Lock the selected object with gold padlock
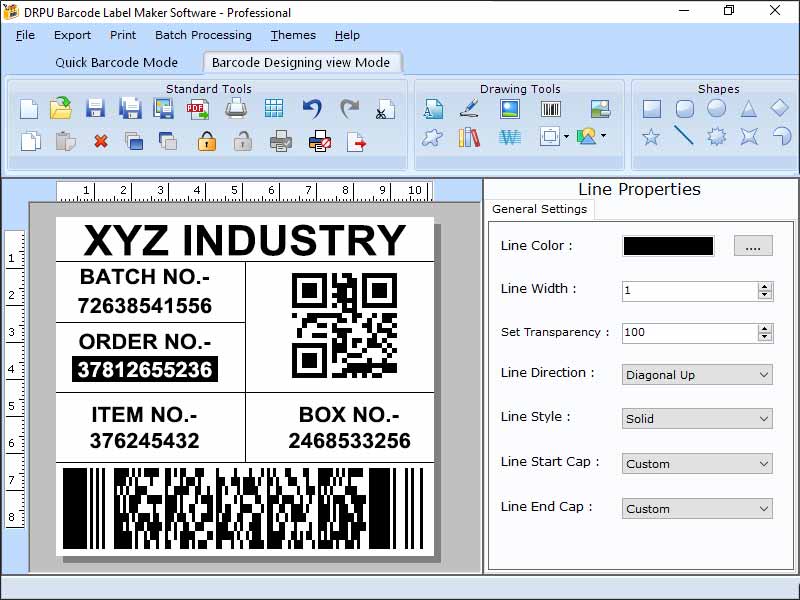 207,141
